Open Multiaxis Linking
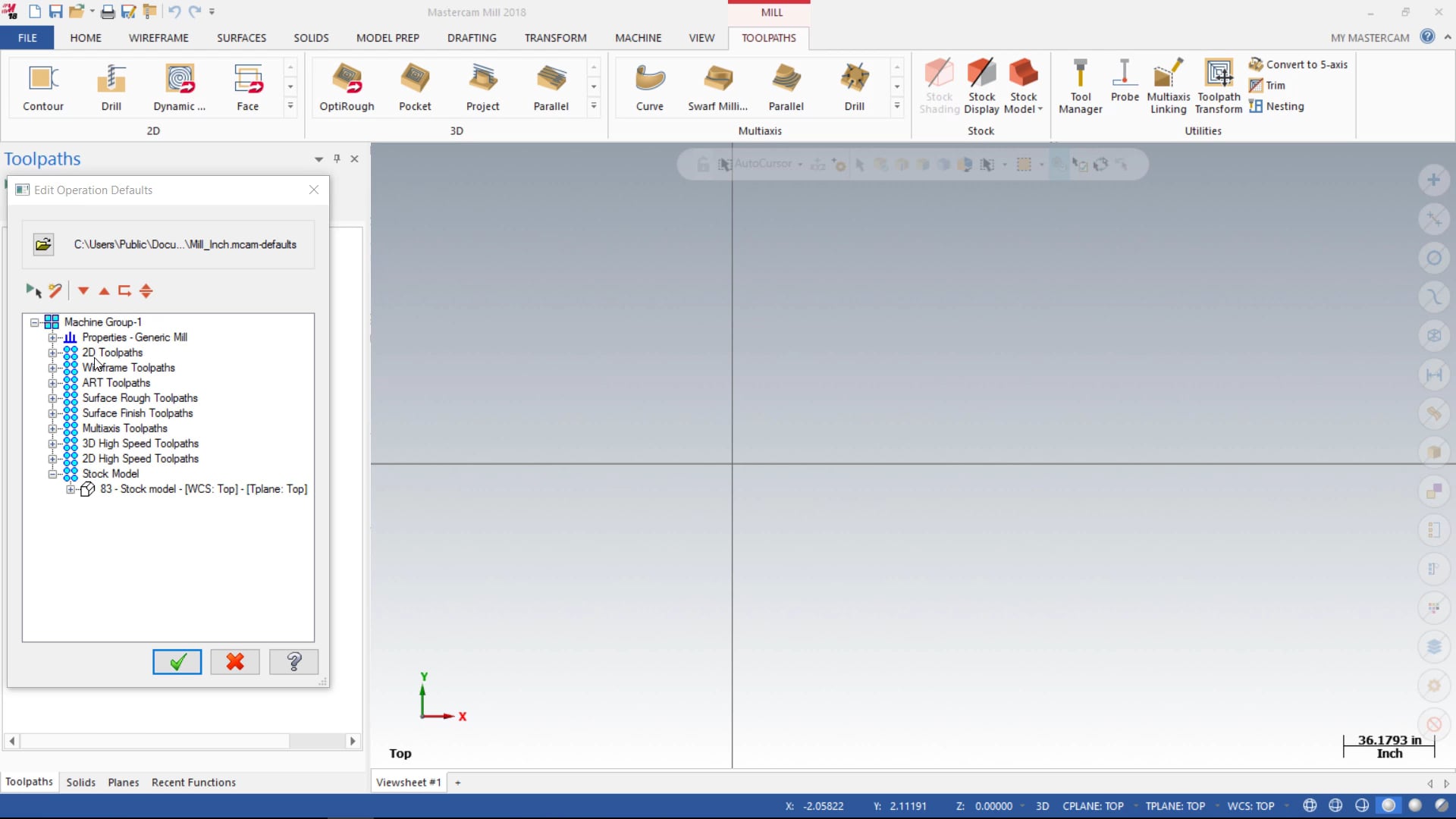This screenshot has width=1456, height=819. tap(1169, 87)
